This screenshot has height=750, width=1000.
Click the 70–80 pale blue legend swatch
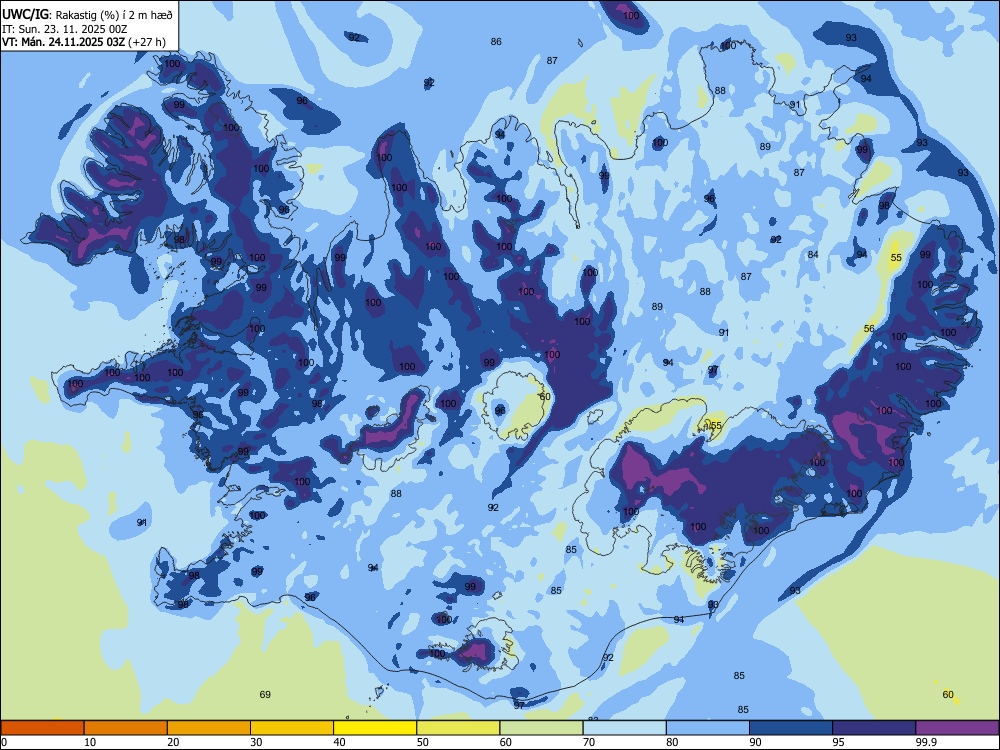click(624, 728)
